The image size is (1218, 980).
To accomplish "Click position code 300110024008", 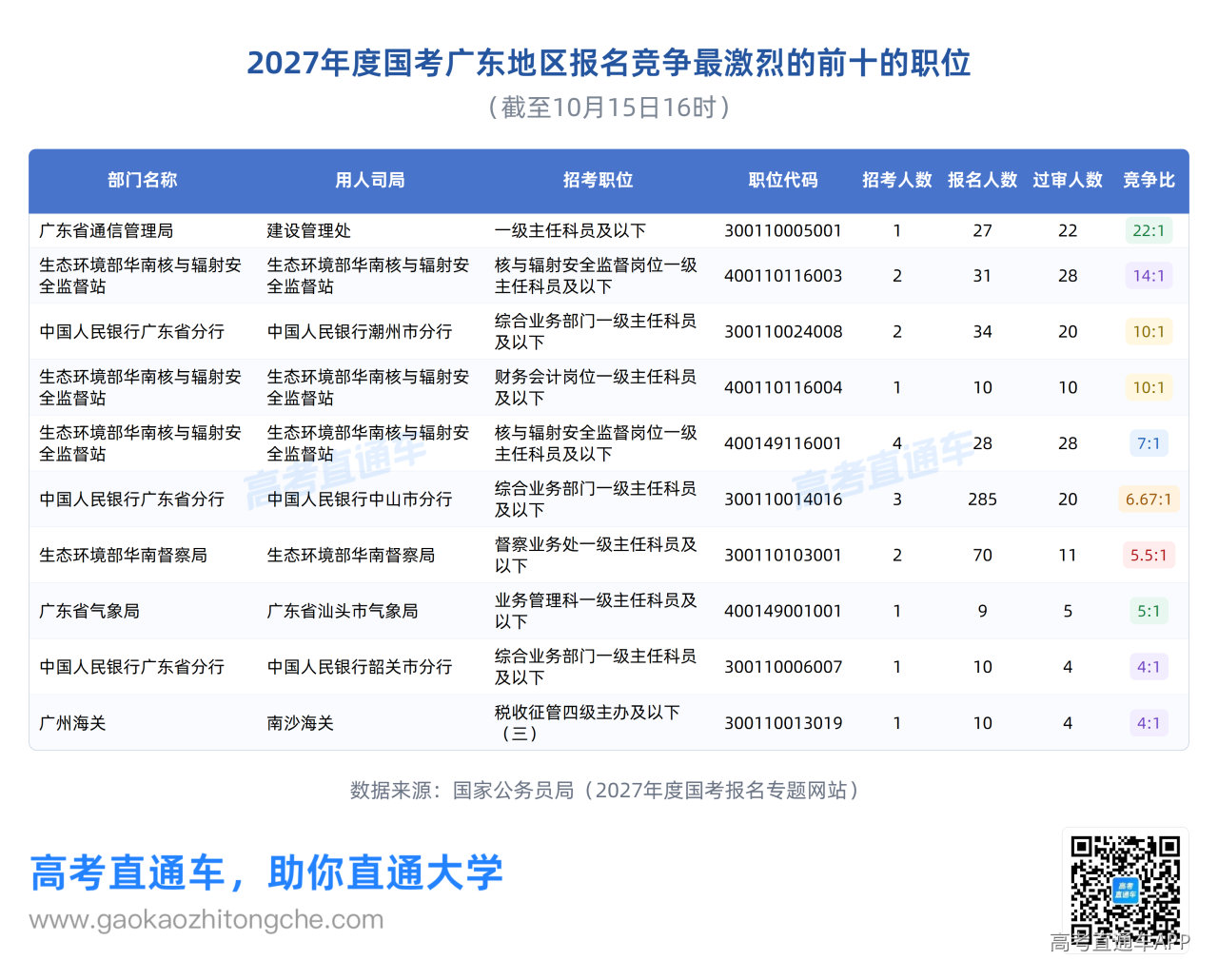I will tap(783, 332).
